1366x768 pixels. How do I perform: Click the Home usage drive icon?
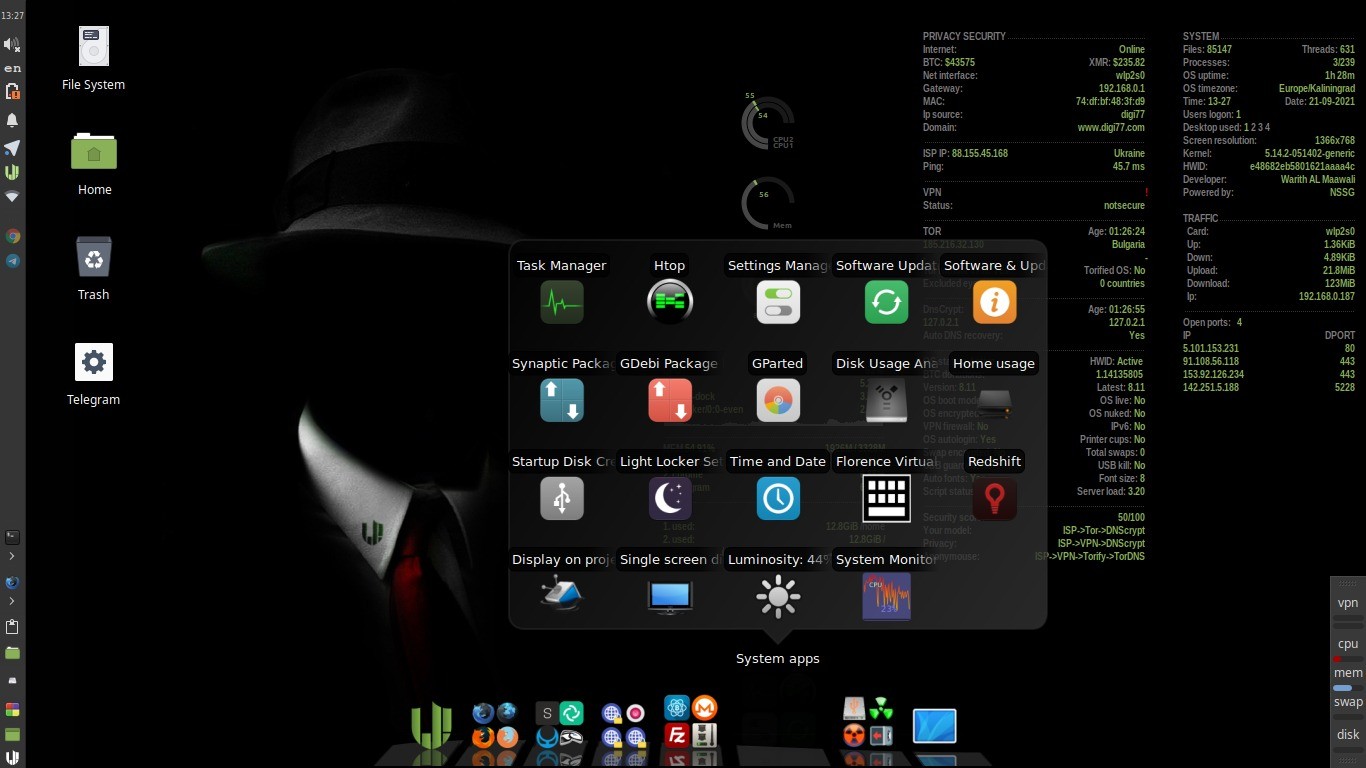point(994,400)
